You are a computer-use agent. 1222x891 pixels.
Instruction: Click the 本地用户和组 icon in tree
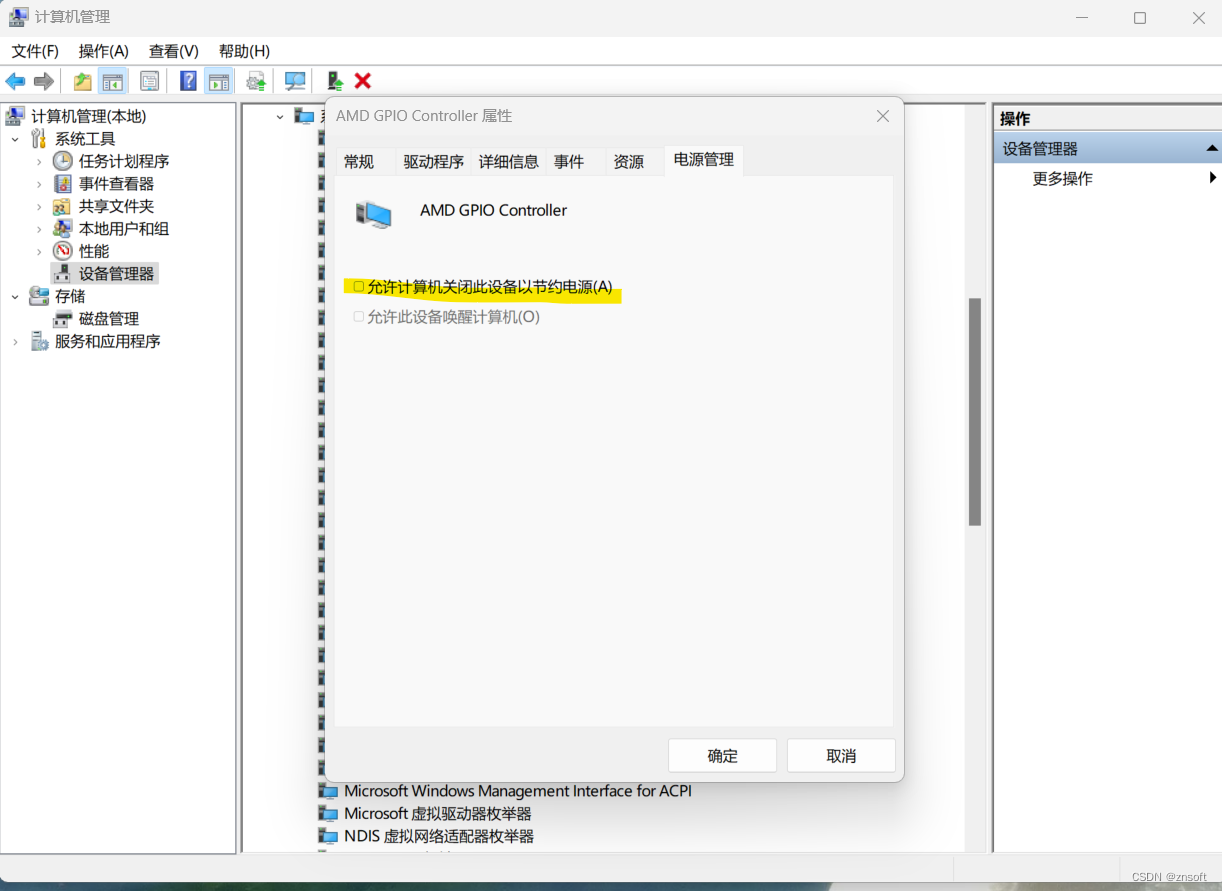tap(63, 229)
